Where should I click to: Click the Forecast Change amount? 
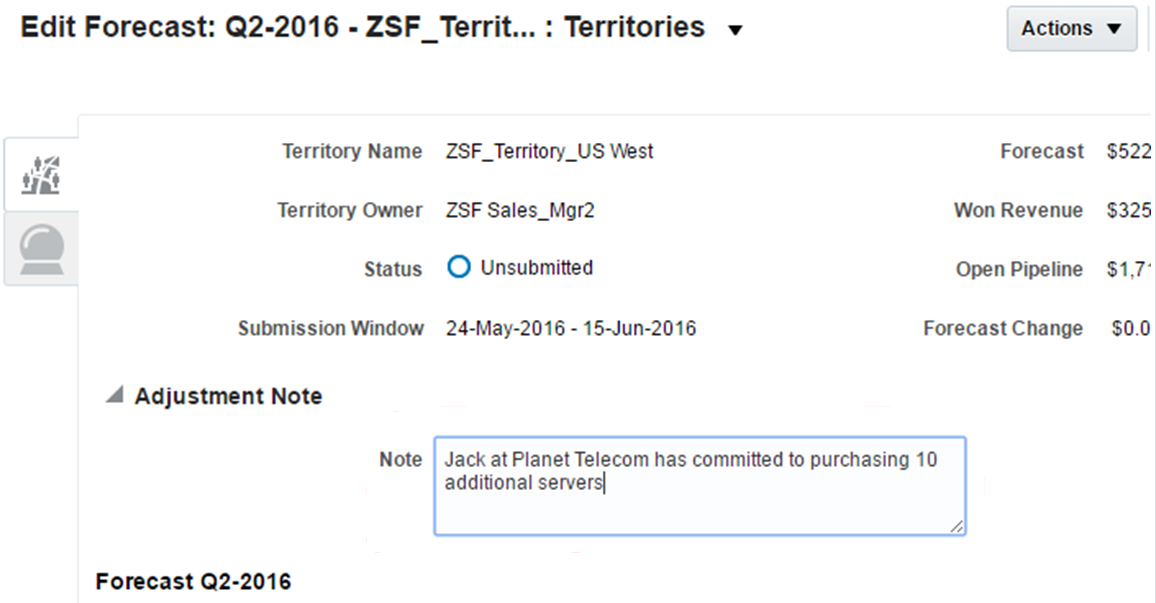click(1132, 328)
